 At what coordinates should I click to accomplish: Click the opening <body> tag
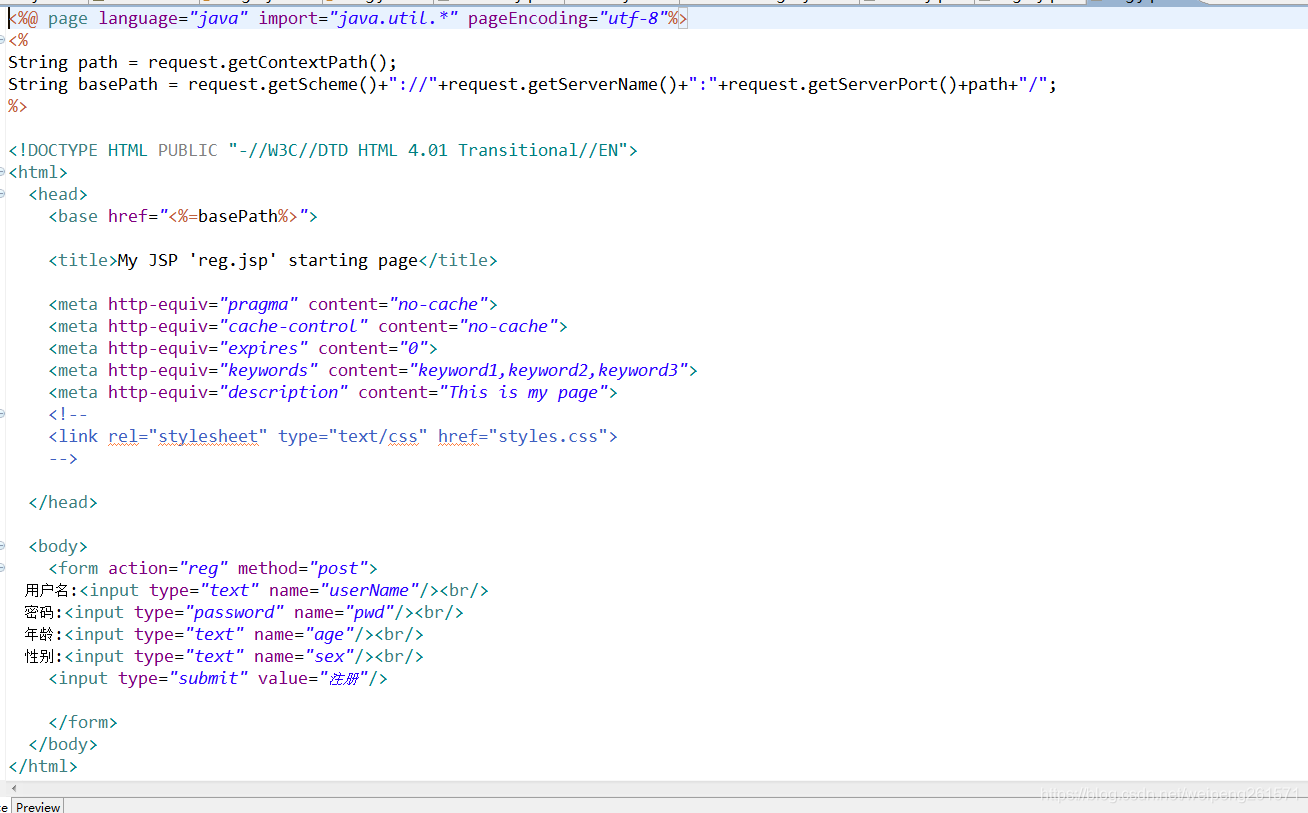58,546
